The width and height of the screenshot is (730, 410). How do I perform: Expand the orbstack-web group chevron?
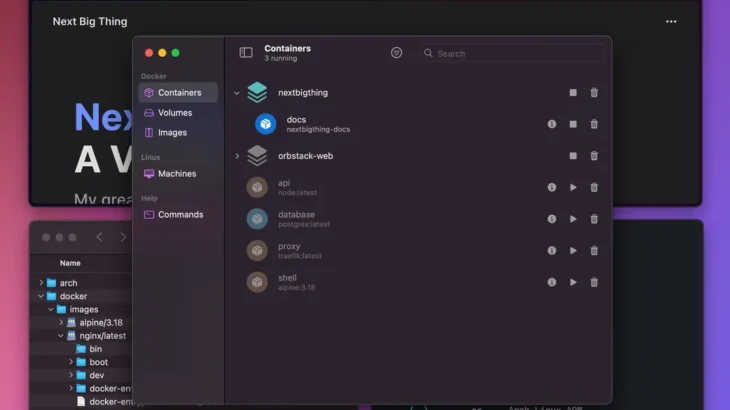237,156
